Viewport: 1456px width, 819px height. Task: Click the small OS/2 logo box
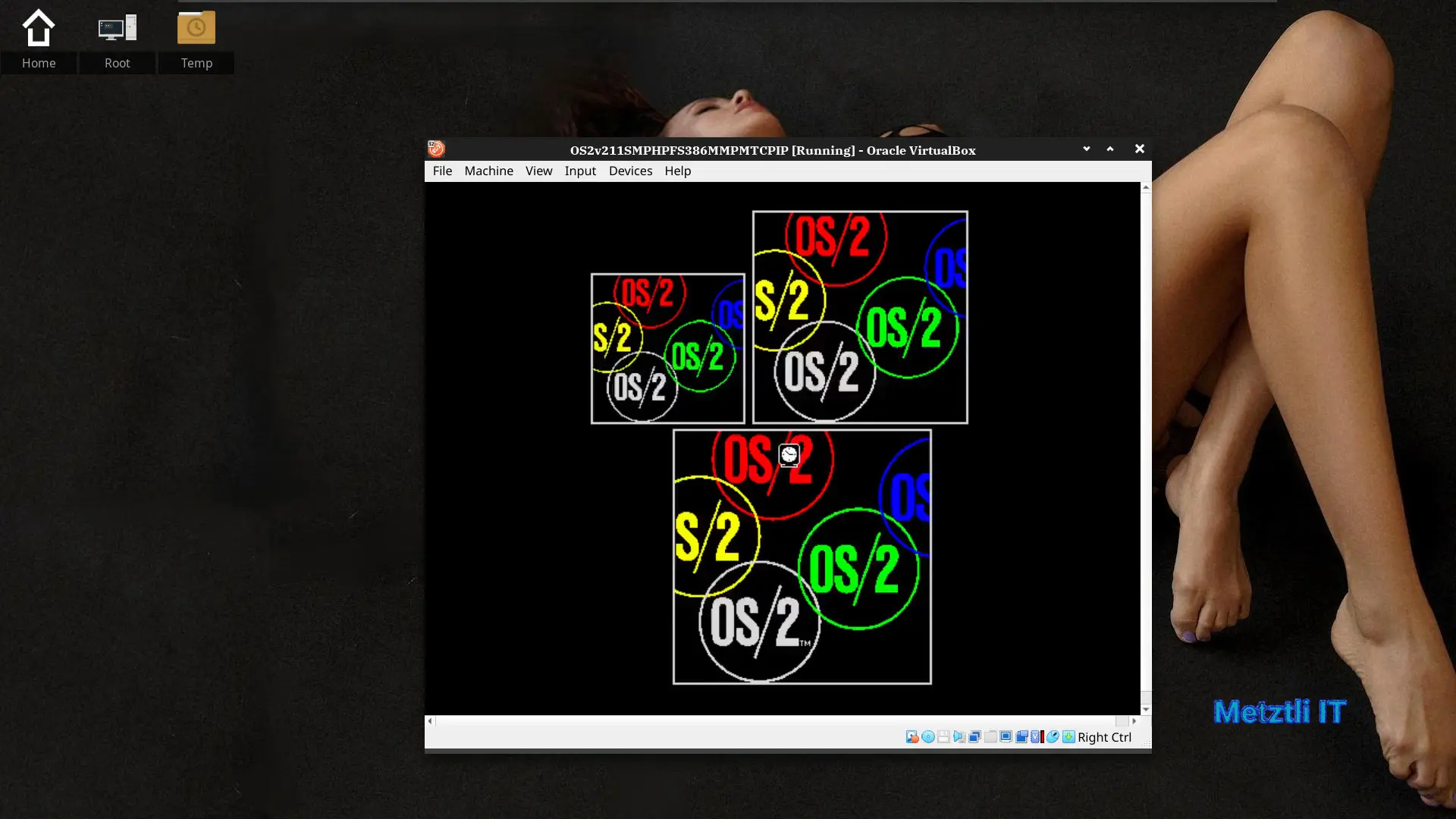(667, 348)
